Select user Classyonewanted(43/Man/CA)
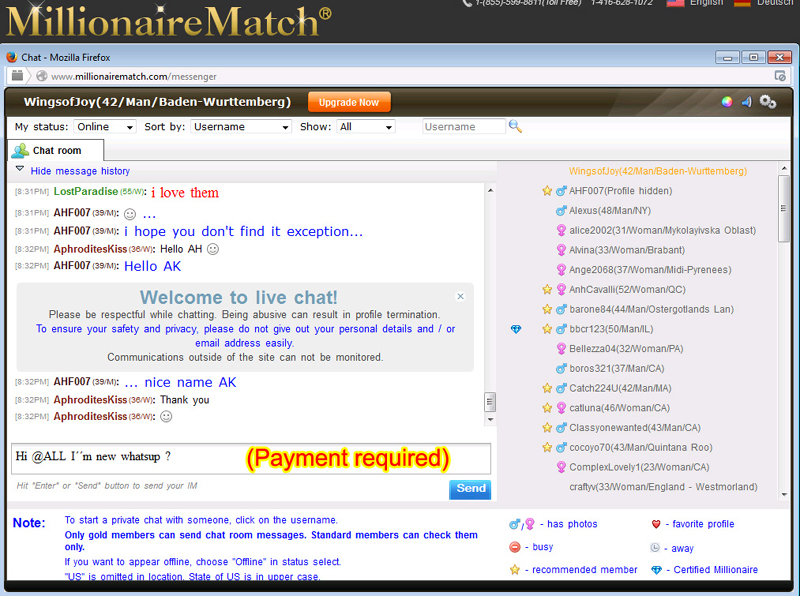 635,428
